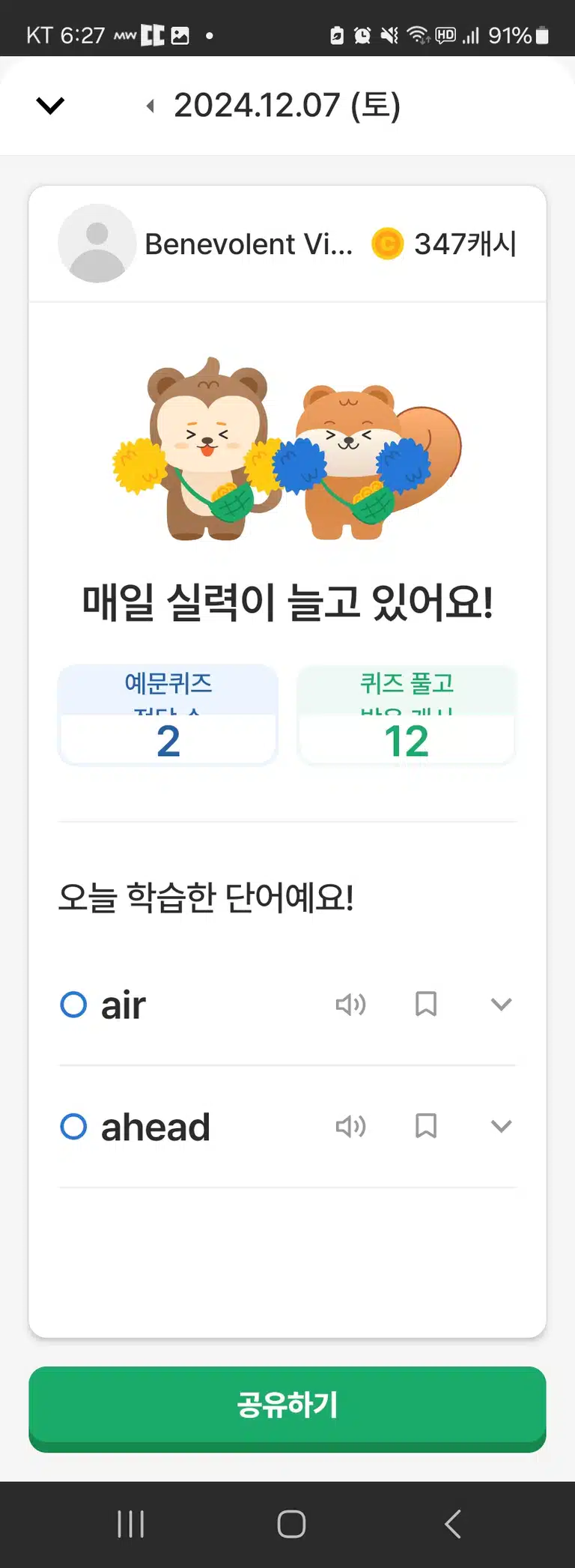Open the 퀴즈 풀고 cash earned card
The image size is (575, 1568).
[407, 715]
